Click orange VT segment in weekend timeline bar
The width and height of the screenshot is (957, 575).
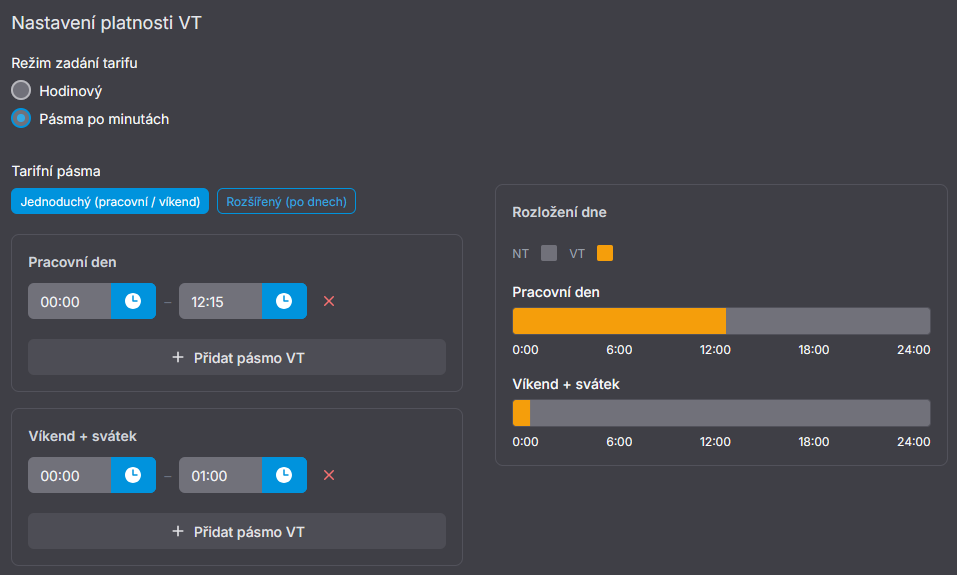point(521,413)
